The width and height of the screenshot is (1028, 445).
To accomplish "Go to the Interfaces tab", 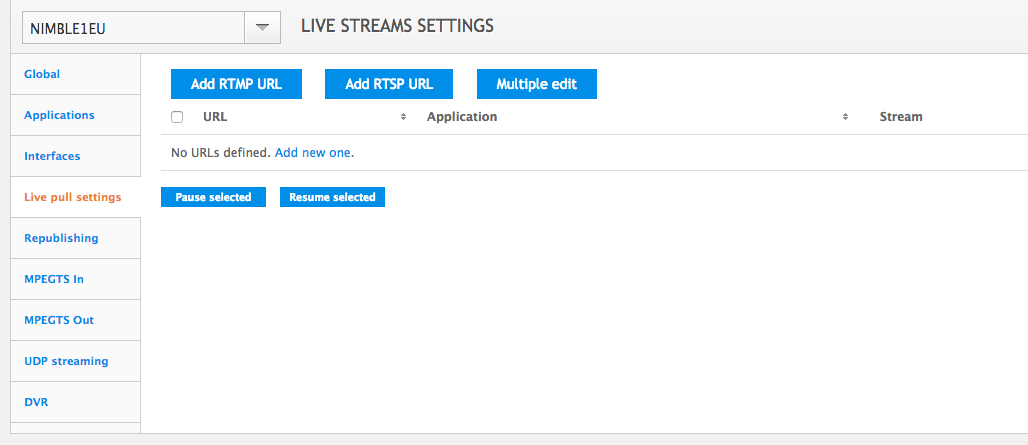I will click(x=52, y=156).
